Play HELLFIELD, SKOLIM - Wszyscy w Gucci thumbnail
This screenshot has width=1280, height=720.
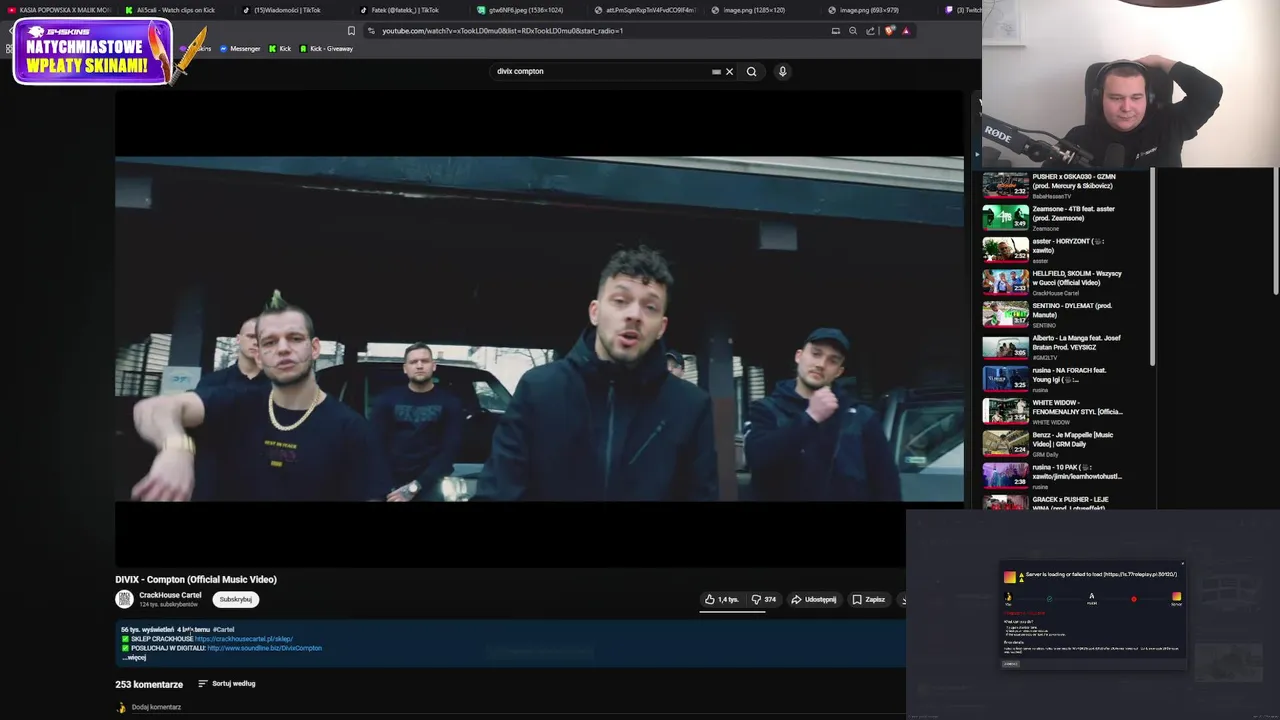(1005, 282)
